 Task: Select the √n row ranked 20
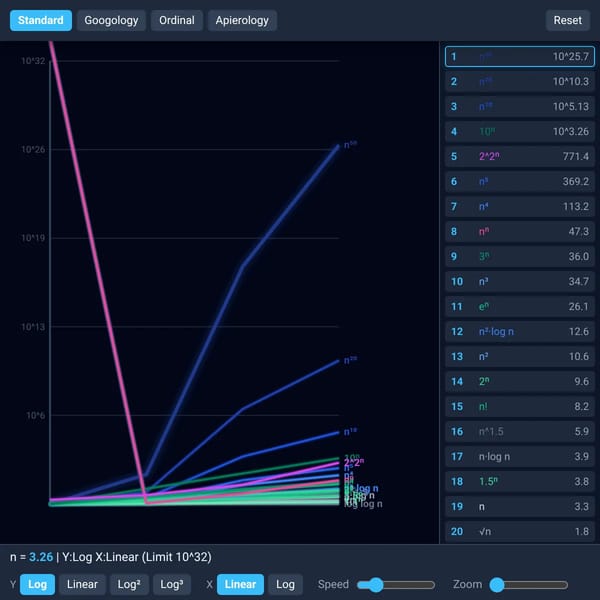click(x=520, y=532)
